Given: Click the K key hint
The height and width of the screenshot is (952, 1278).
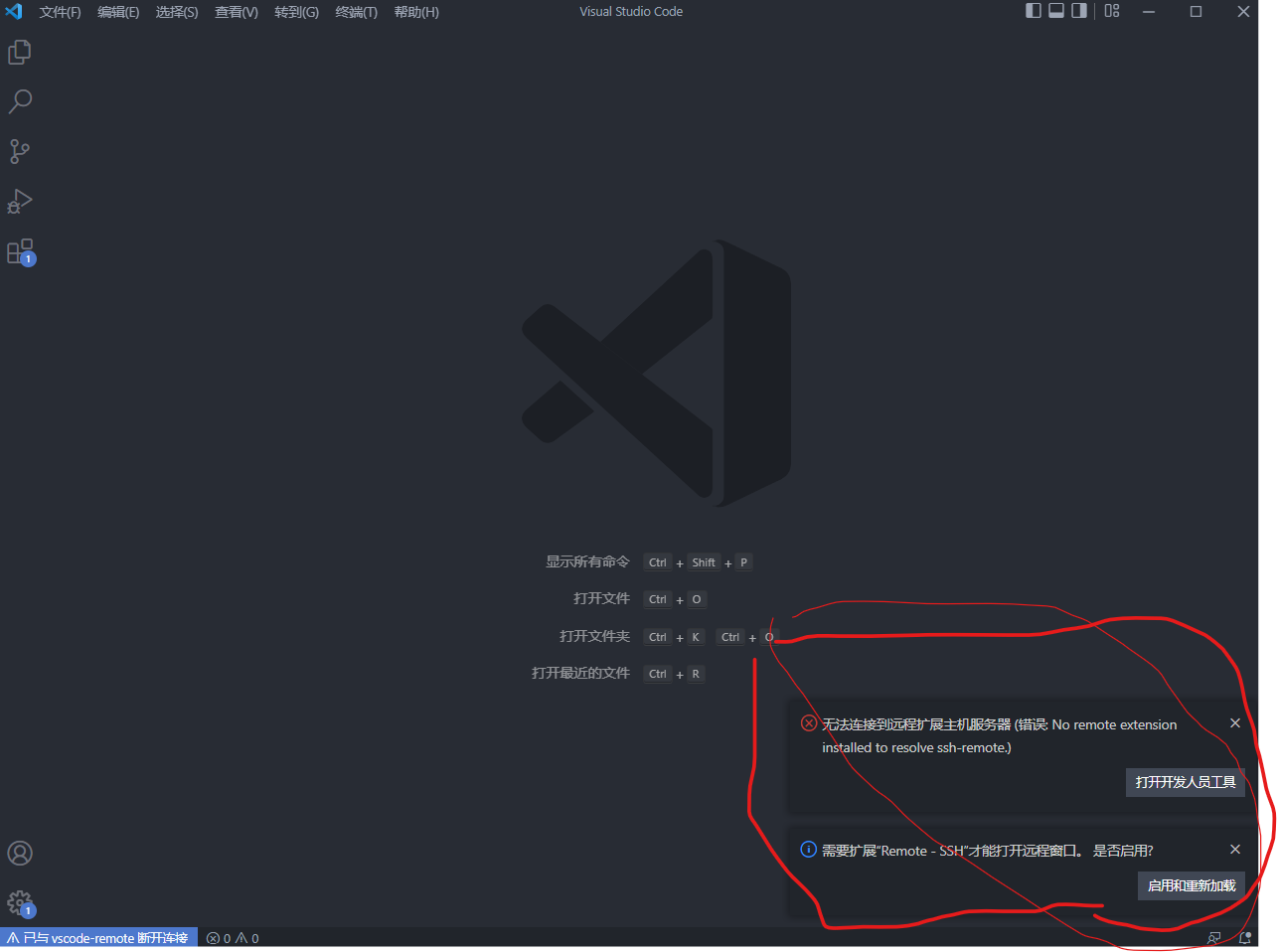Looking at the screenshot, I should tap(696, 637).
